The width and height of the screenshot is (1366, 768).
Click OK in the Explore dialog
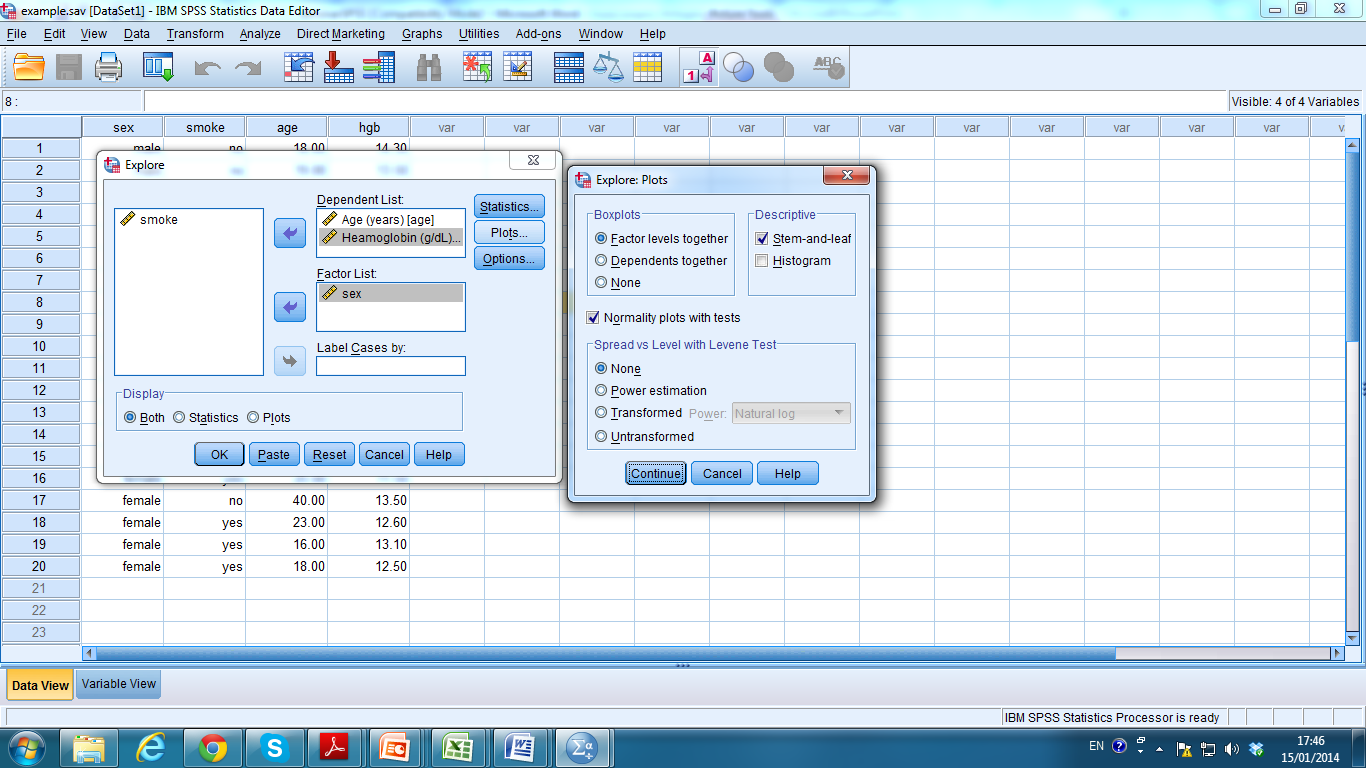219,455
